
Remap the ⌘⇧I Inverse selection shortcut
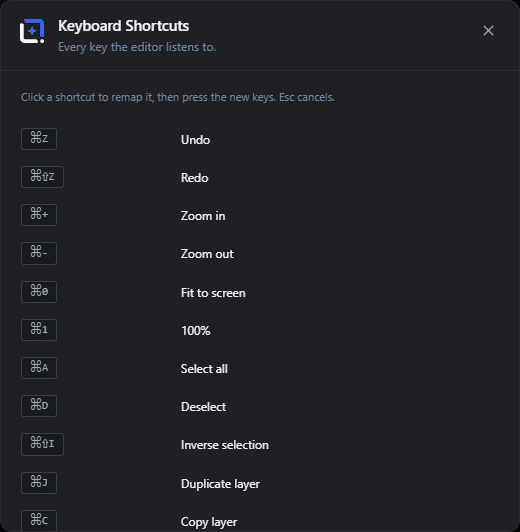42,444
